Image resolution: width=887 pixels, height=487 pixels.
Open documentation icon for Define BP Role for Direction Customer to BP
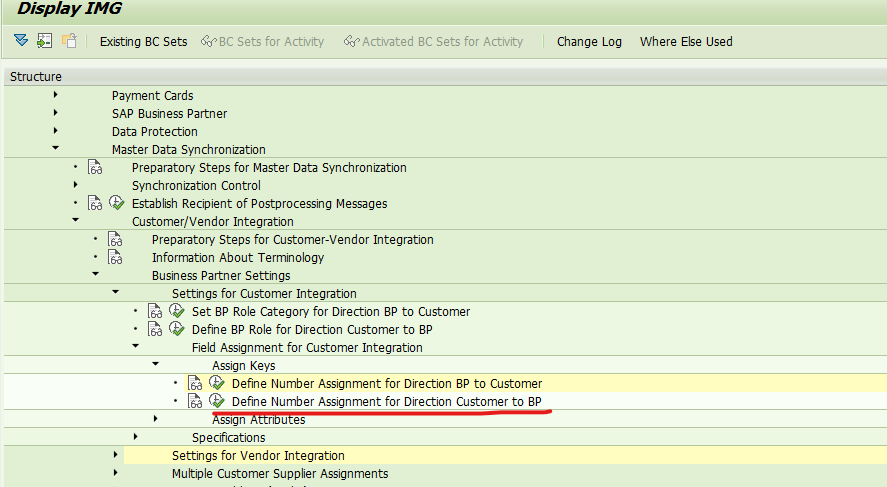point(155,329)
